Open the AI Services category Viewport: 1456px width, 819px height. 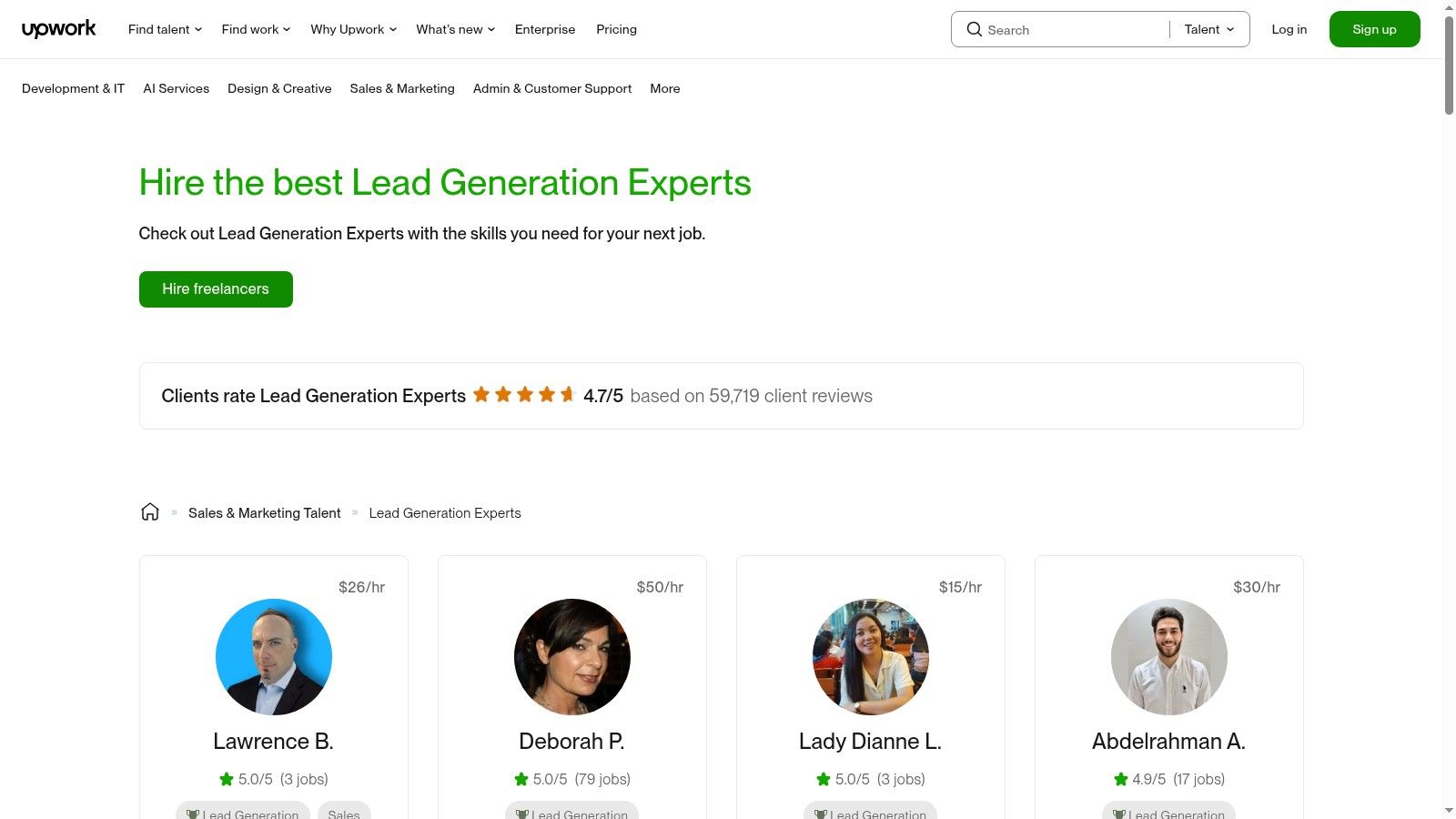(x=176, y=88)
